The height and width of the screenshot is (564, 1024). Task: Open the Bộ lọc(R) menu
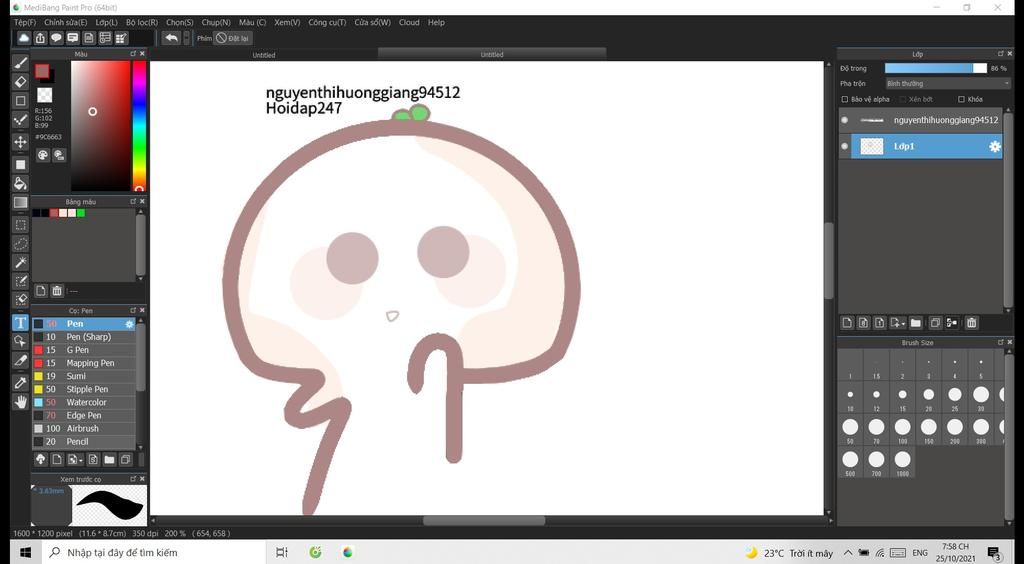click(x=142, y=22)
